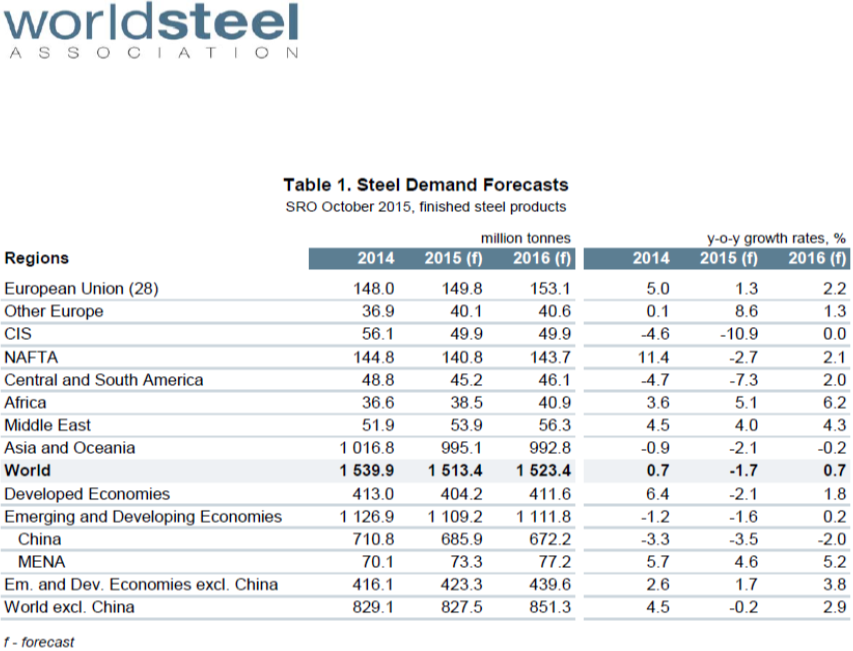
Task: Click the 'Other Europe' row label
Action: pyautogui.click(x=53, y=311)
